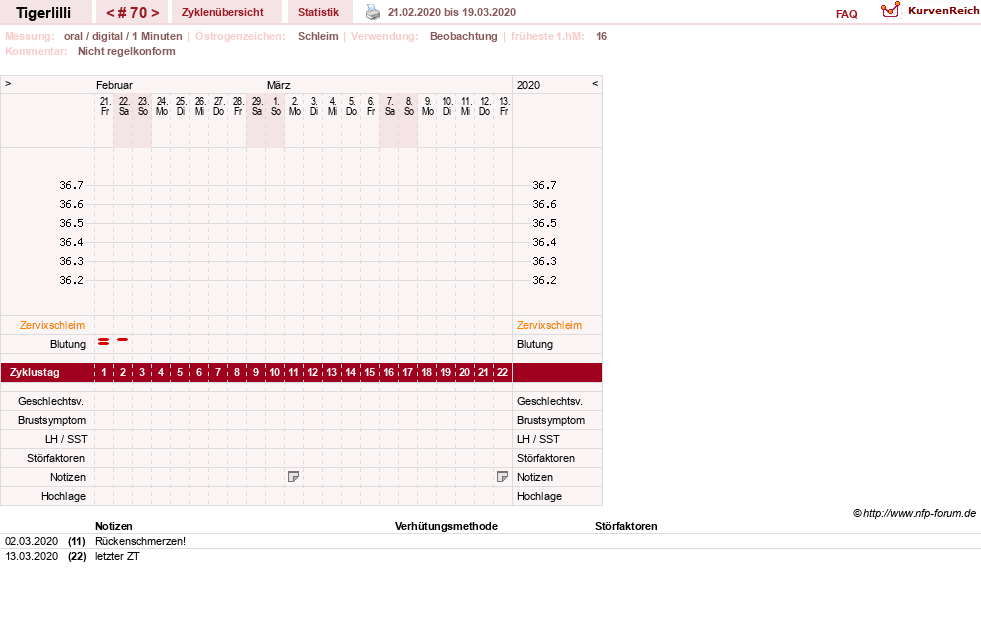The height and width of the screenshot is (625, 981).
Task: Open the Statistik tab
Action: click(x=318, y=12)
